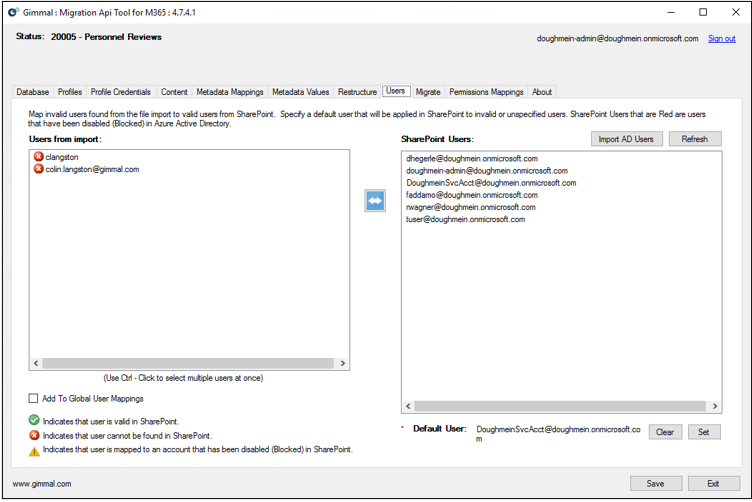Go to the Profile Credentials tab
The height and width of the screenshot is (502, 752).
121,92
